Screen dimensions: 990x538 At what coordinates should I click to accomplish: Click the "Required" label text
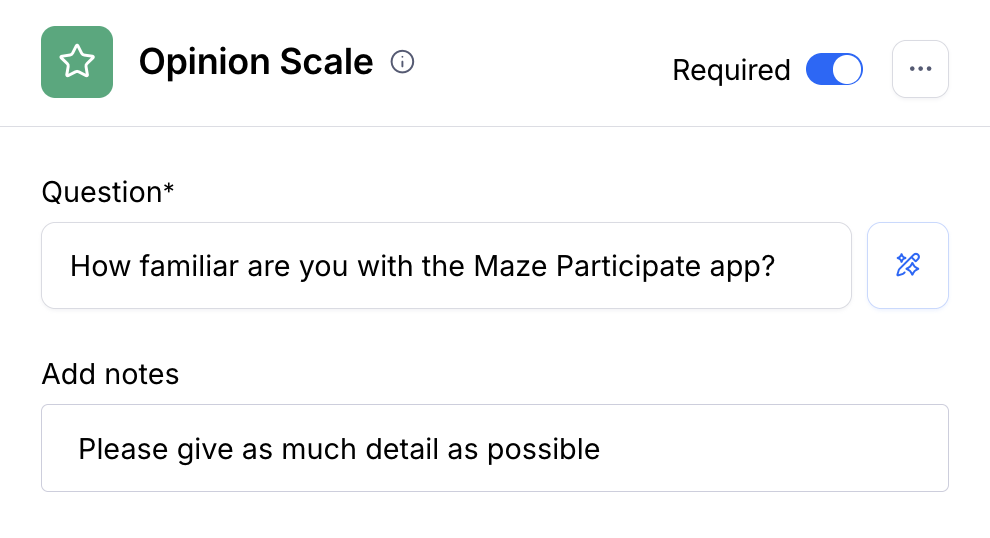pyautogui.click(x=731, y=70)
